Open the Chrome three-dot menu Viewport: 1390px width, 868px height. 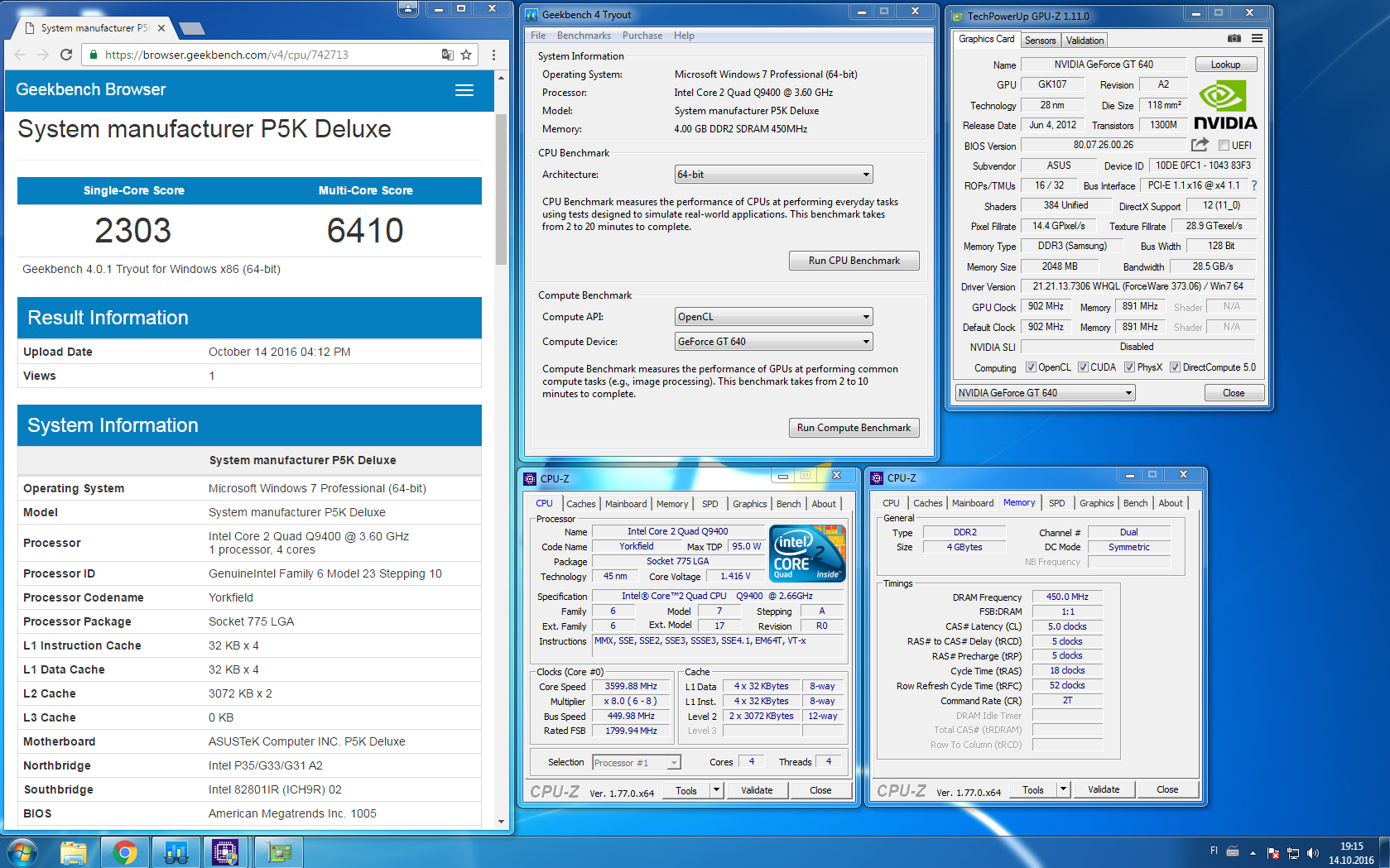[x=493, y=55]
